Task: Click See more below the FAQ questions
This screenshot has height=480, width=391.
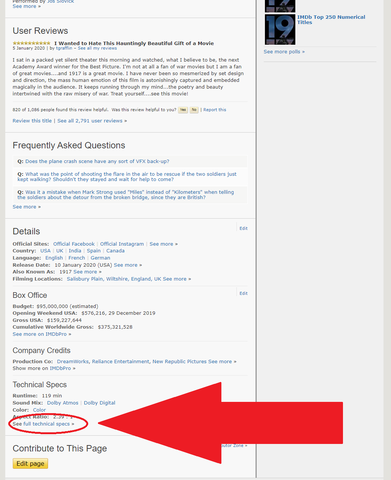Action: 24,207
